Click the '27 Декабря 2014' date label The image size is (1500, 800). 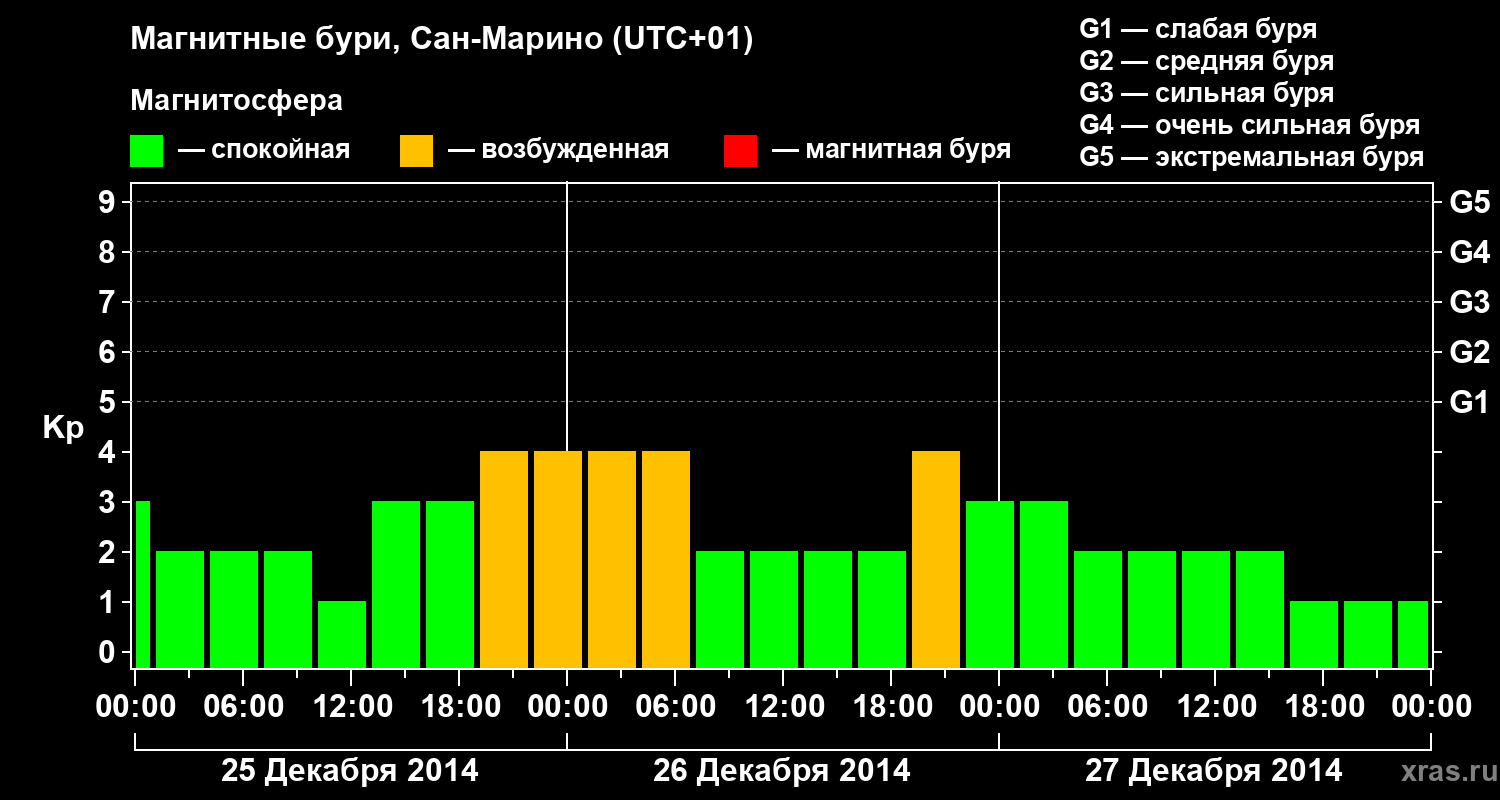(1214, 771)
